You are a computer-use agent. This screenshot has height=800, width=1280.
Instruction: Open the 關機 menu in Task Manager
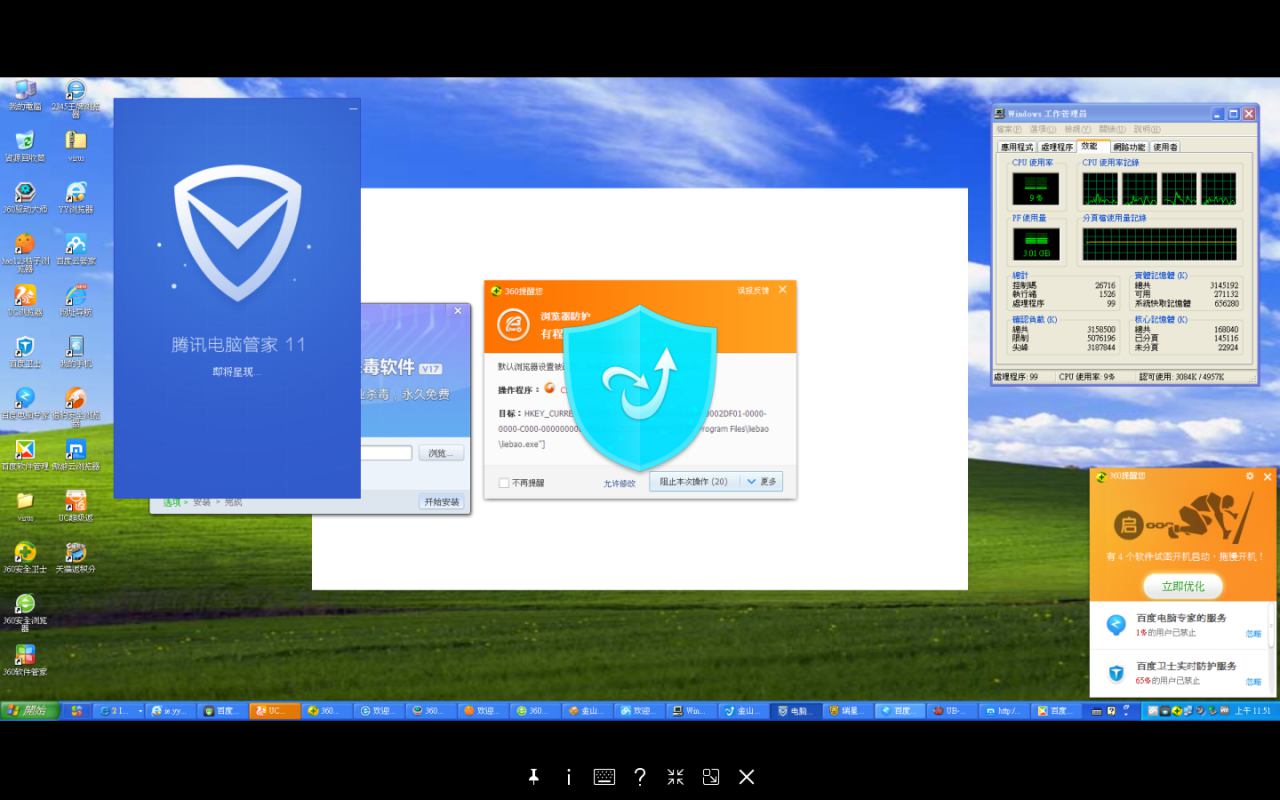pos(1111,129)
